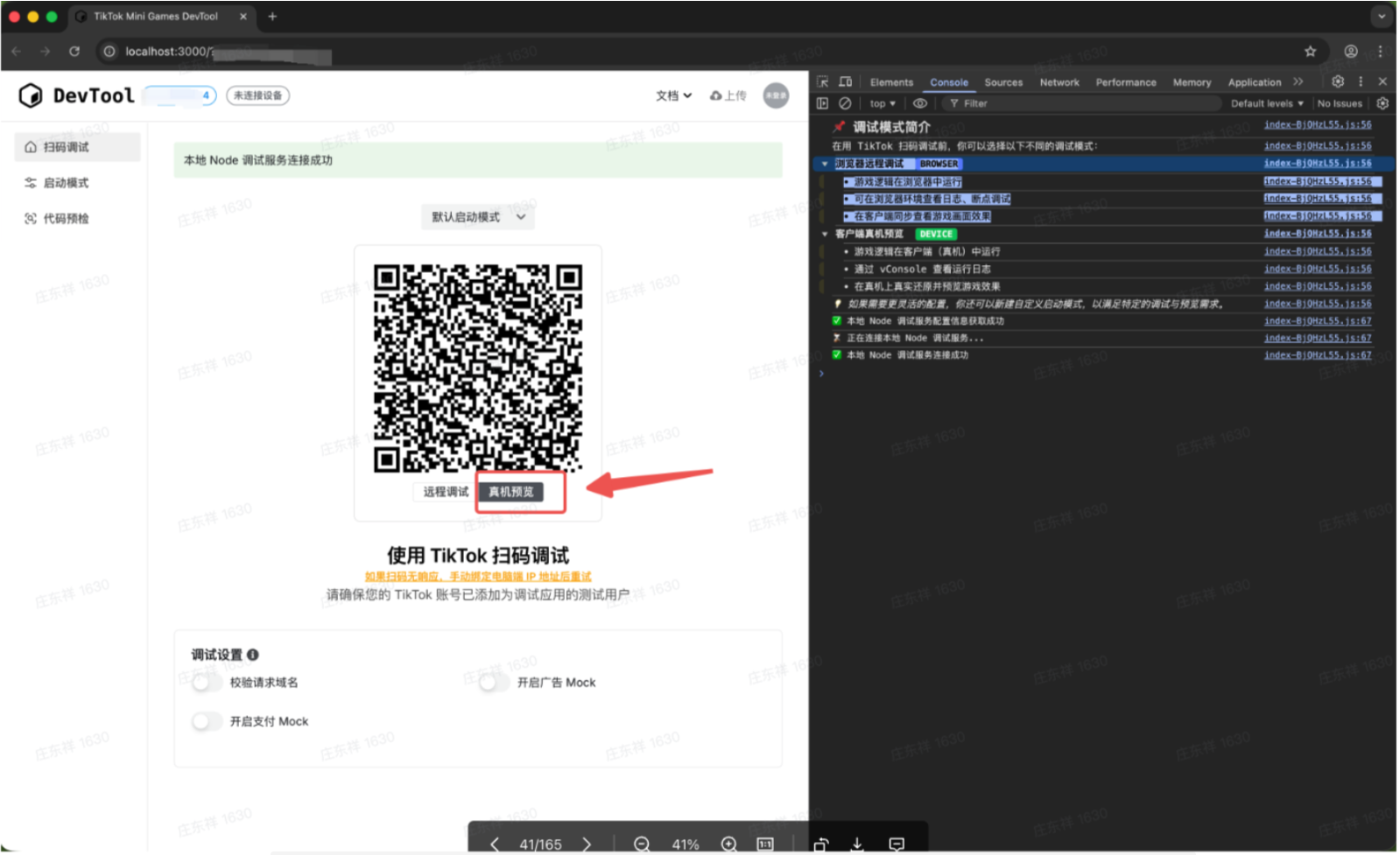This screenshot has width=1400, height=855.
Task: Click the zoom in magnifier in viewer toolbar
Action: point(728,844)
